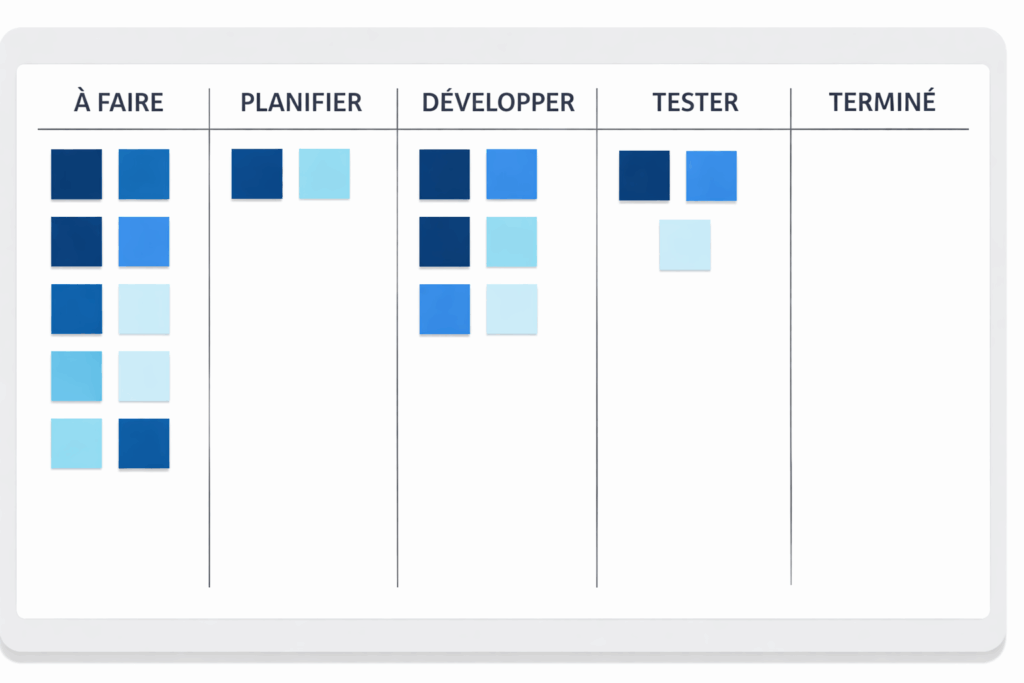Open bottom-left bright blue card in DÉVELOPPER
Viewport: 1024px width, 683px height.
(x=444, y=309)
